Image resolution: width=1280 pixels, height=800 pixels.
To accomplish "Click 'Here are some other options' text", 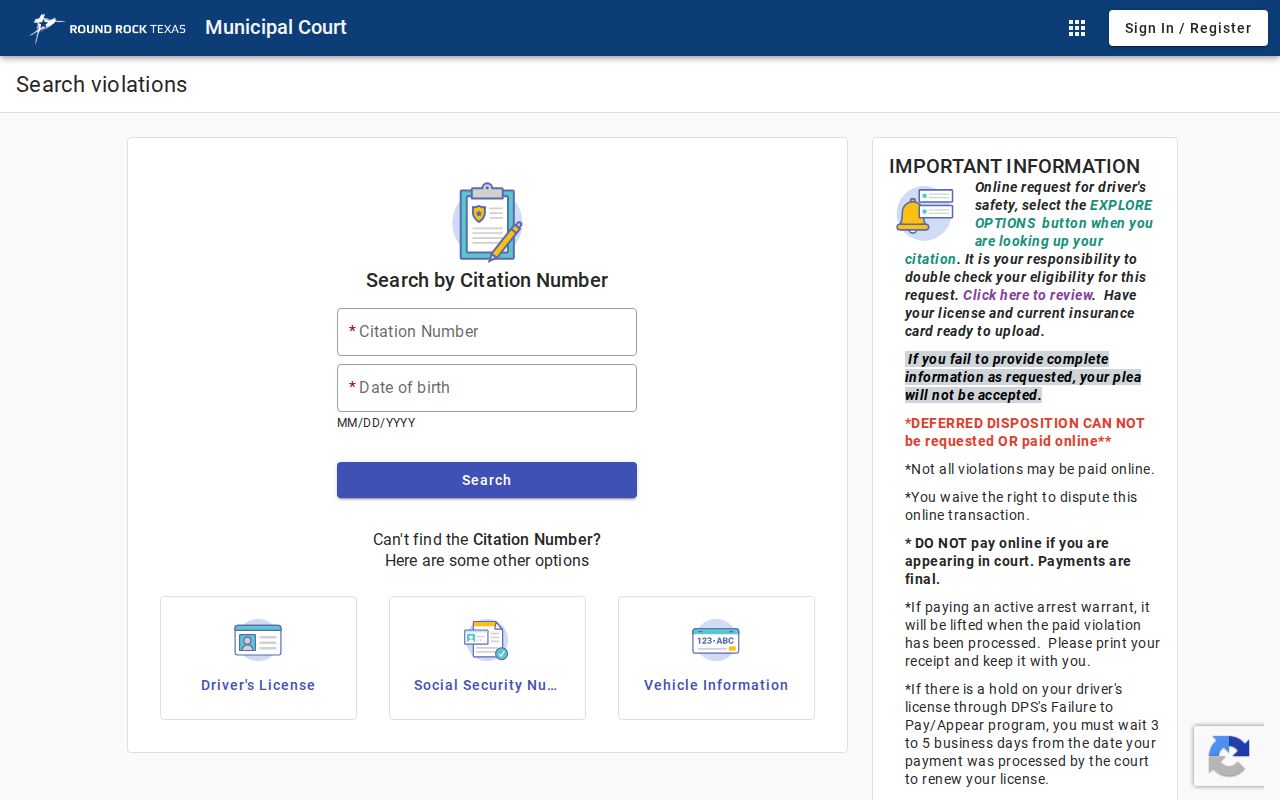I will [487, 560].
